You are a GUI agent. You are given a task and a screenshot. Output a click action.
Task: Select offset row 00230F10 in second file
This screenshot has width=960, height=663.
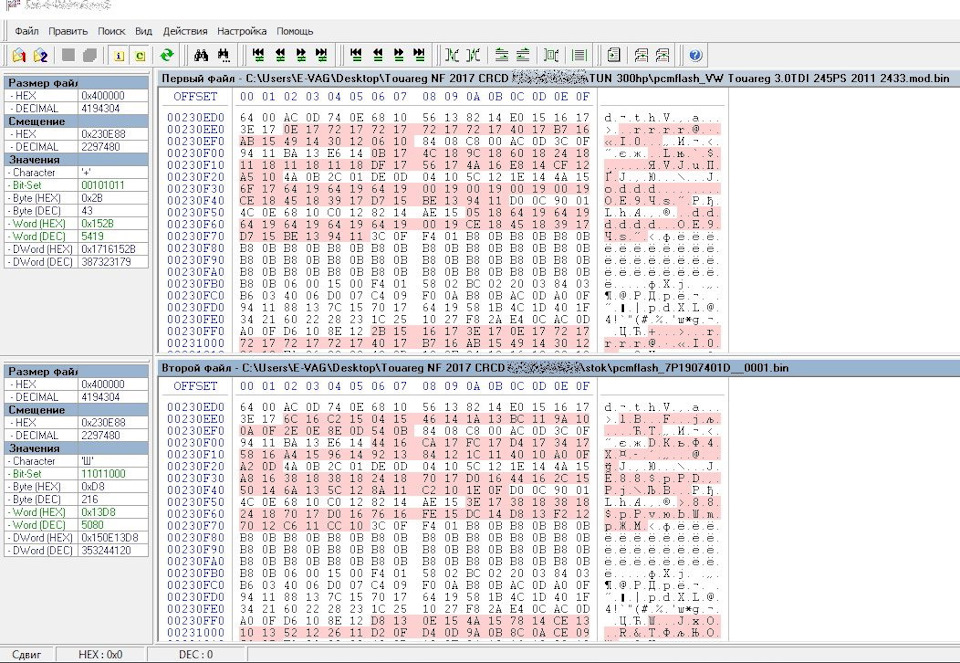click(195, 454)
